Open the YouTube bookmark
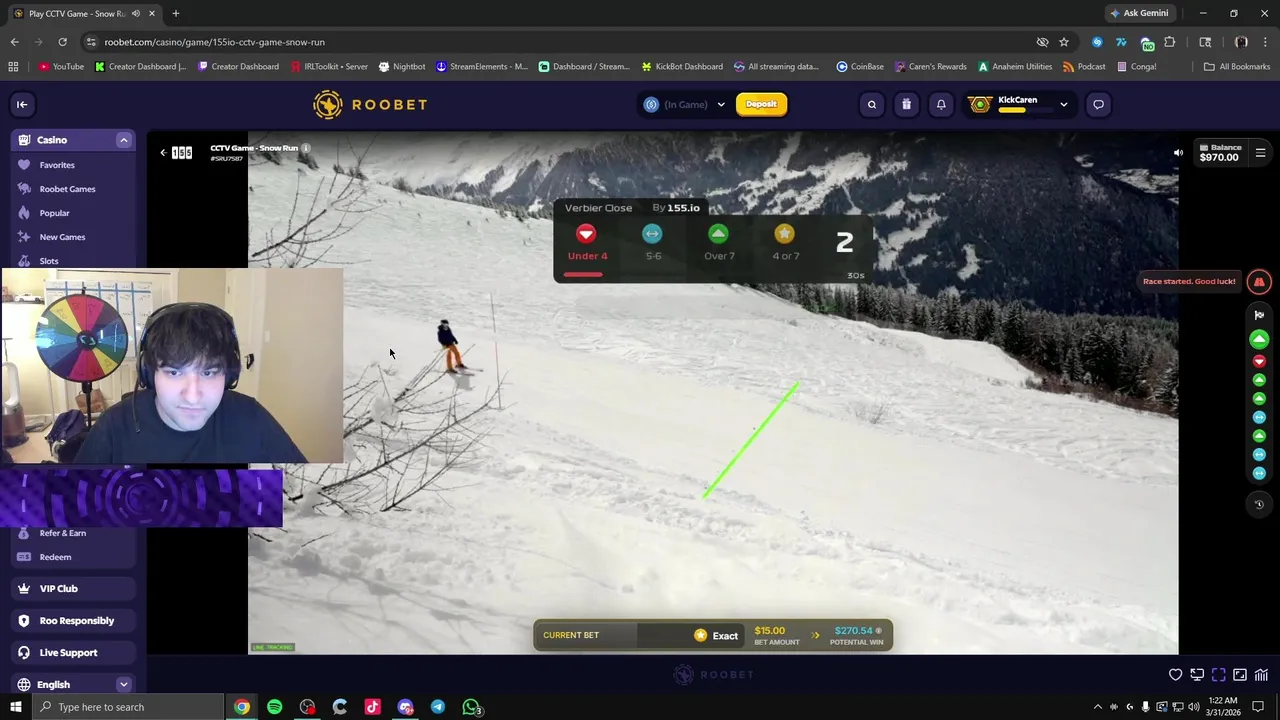Image resolution: width=1280 pixels, height=720 pixels. [x=61, y=67]
